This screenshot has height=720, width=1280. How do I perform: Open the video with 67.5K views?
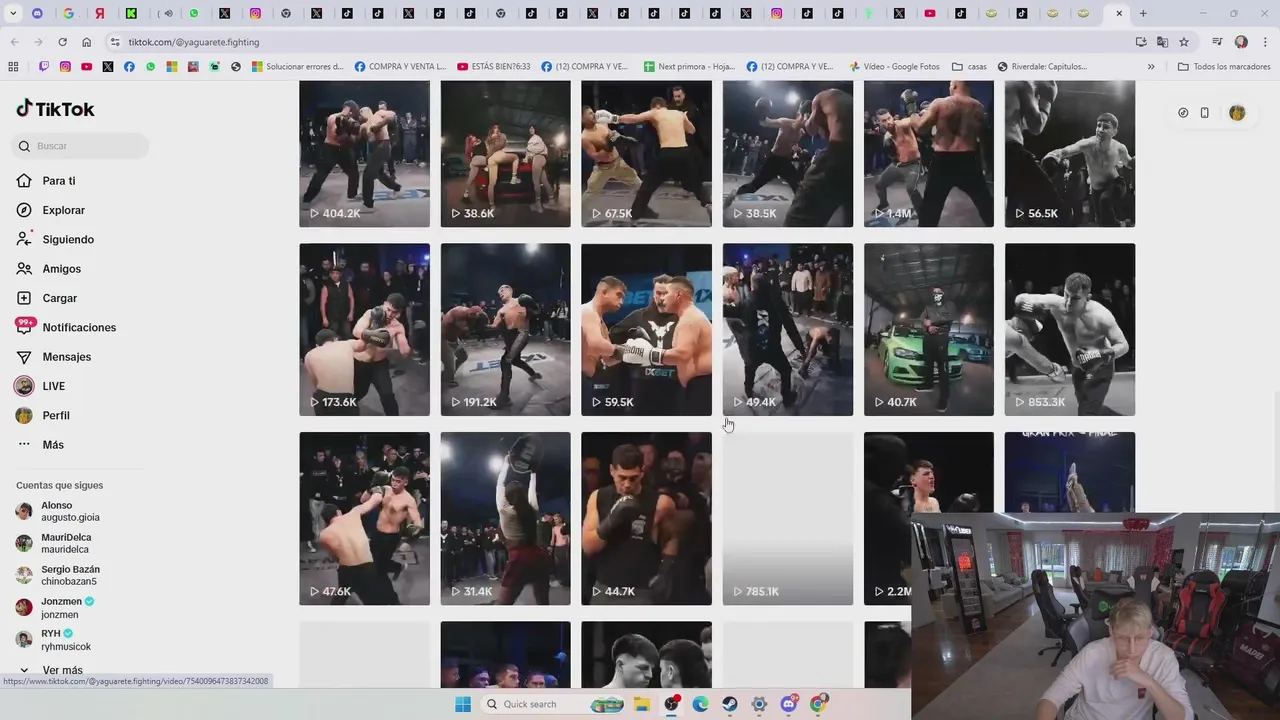646,154
